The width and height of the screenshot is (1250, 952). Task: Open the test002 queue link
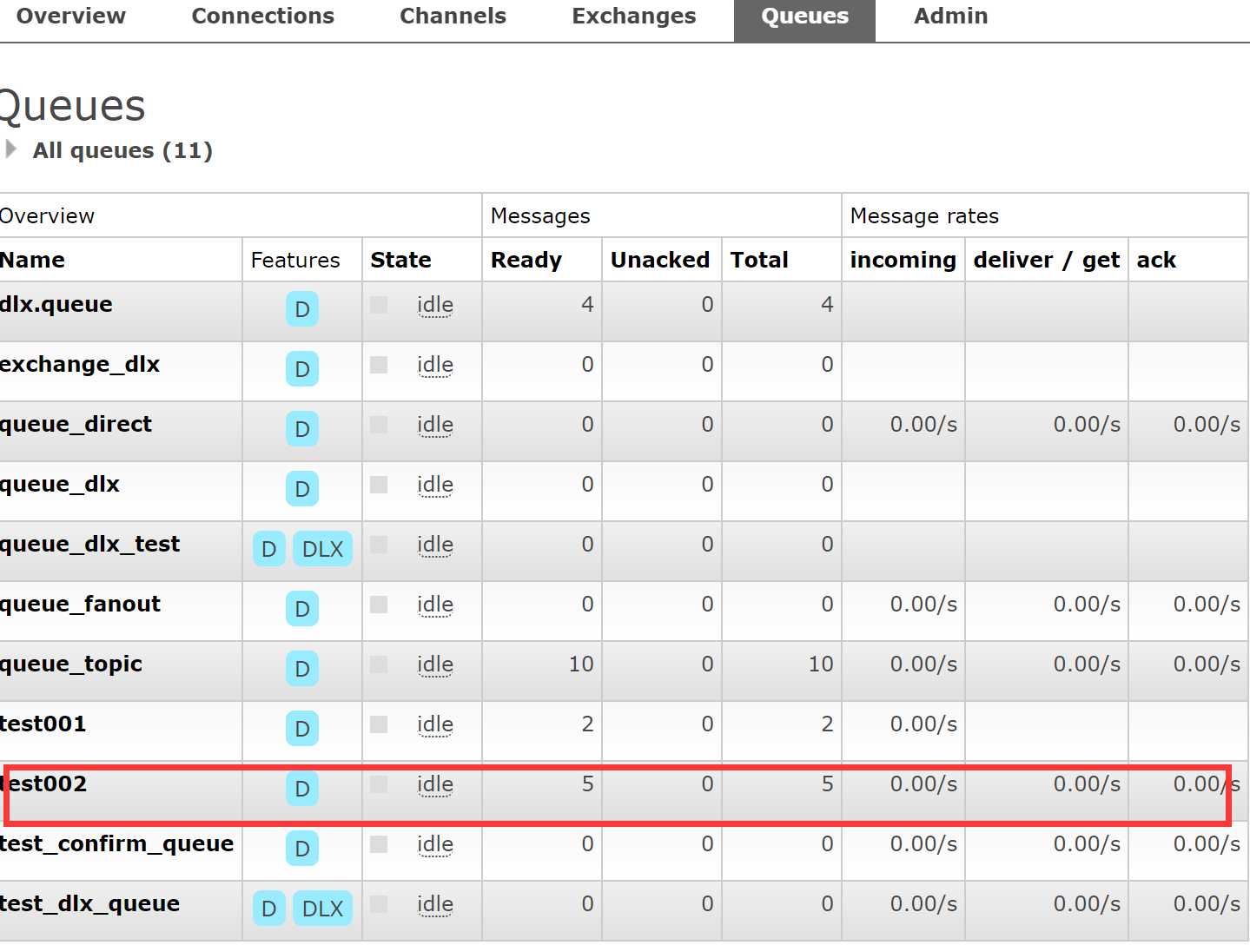43,783
